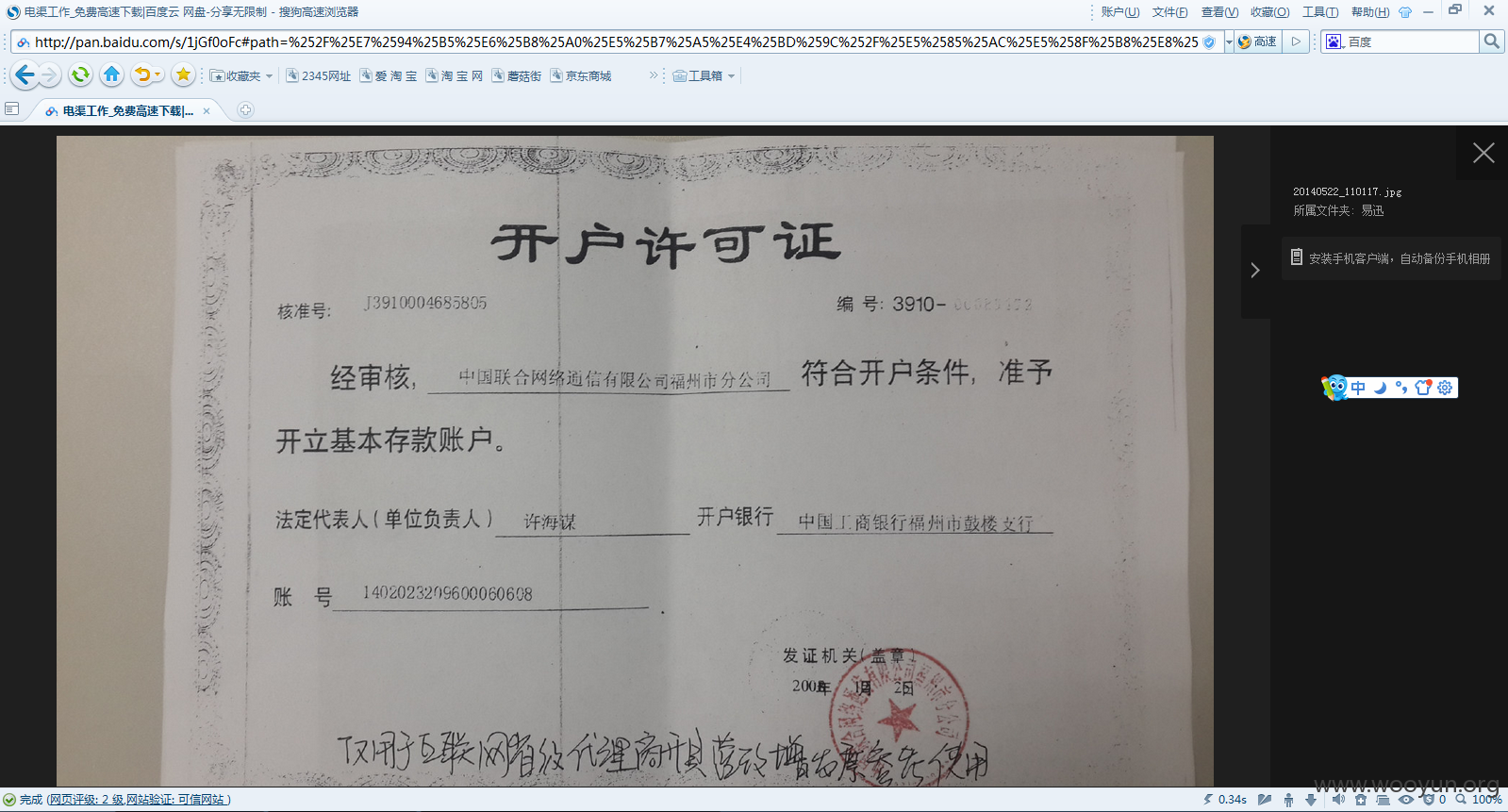Refresh the page with green reload icon

tap(80, 75)
